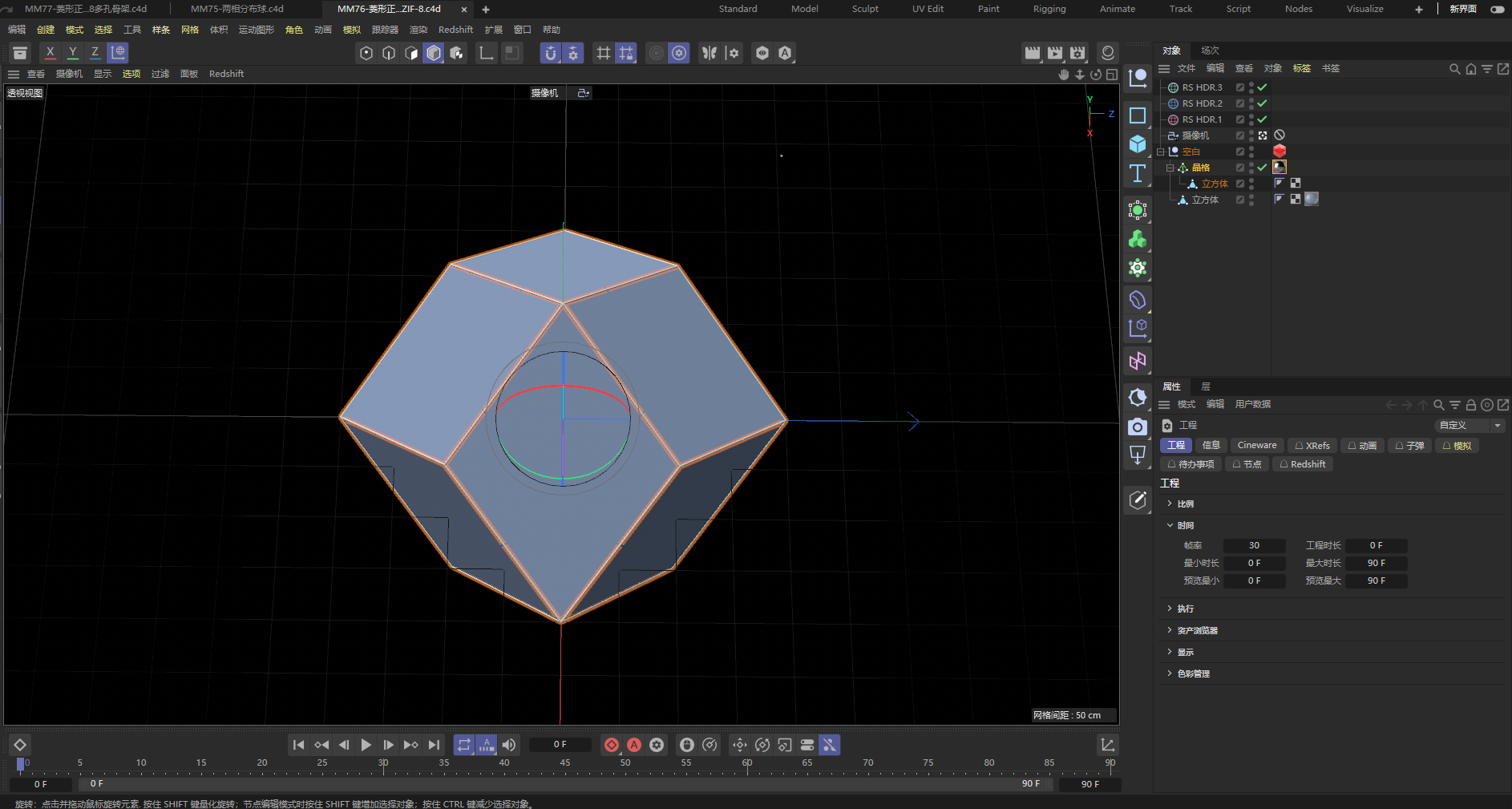Switch to the 场次 tab
Image resolution: width=1512 pixels, height=809 pixels.
pyautogui.click(x=1210, y=51)
